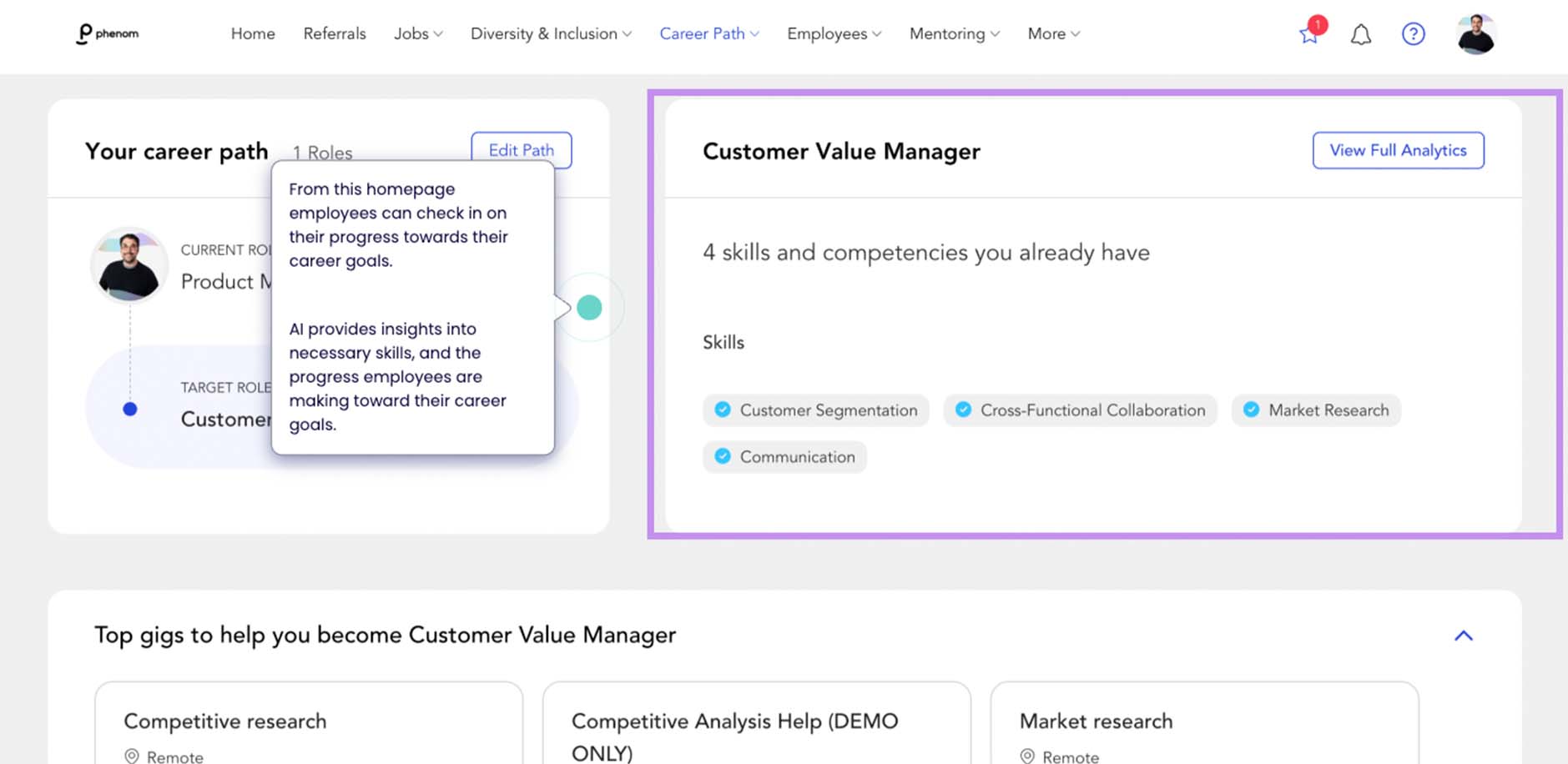Open the user profile avatar in header
The width and height of the screenshot is (1568, 764).
tap(1475, 34)
